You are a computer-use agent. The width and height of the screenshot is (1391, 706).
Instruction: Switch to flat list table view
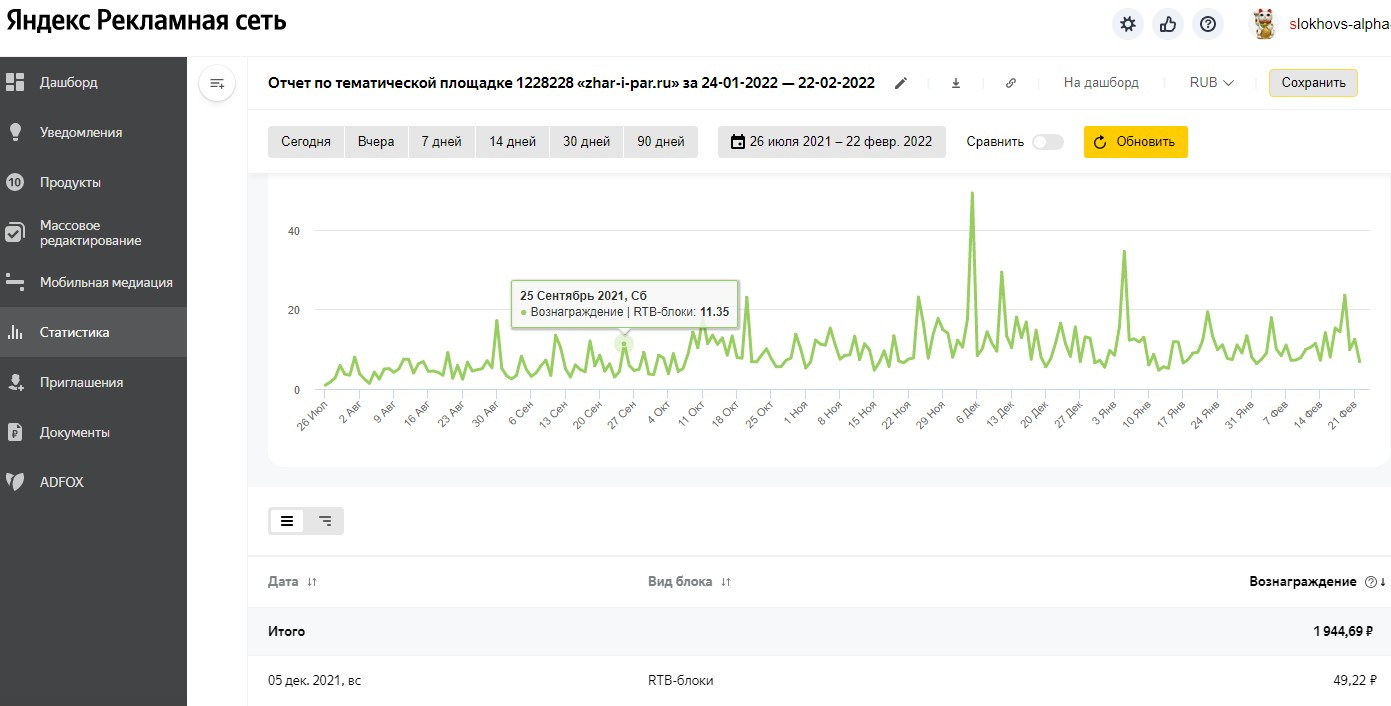287,521
